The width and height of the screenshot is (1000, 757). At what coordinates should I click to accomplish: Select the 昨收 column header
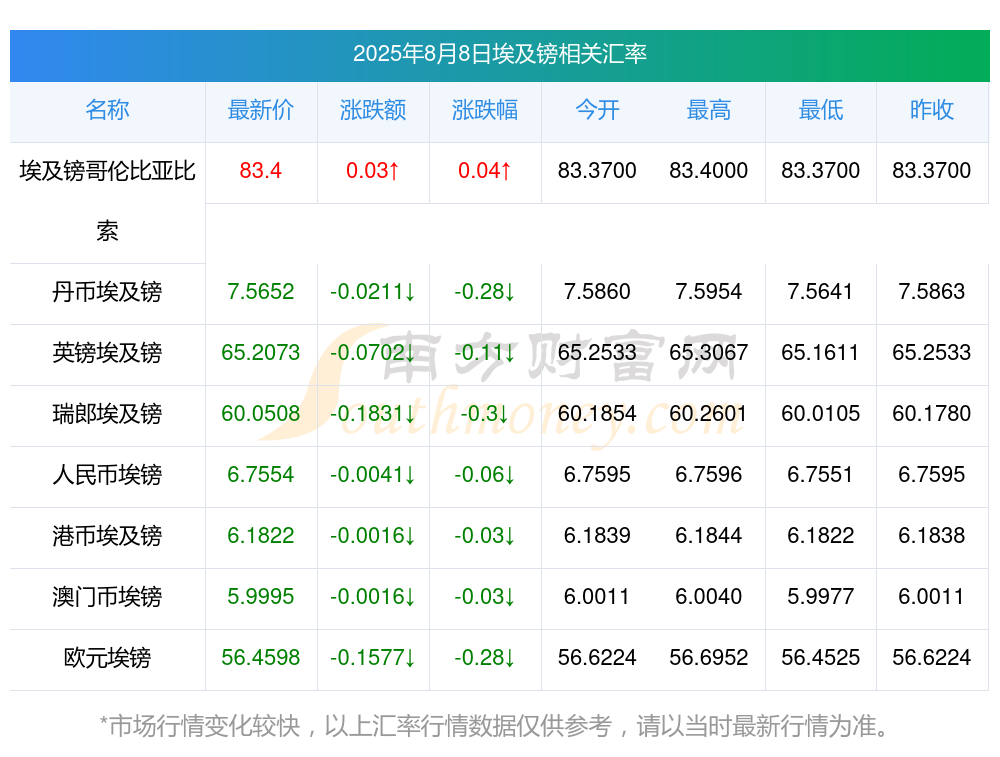(932, 110)
